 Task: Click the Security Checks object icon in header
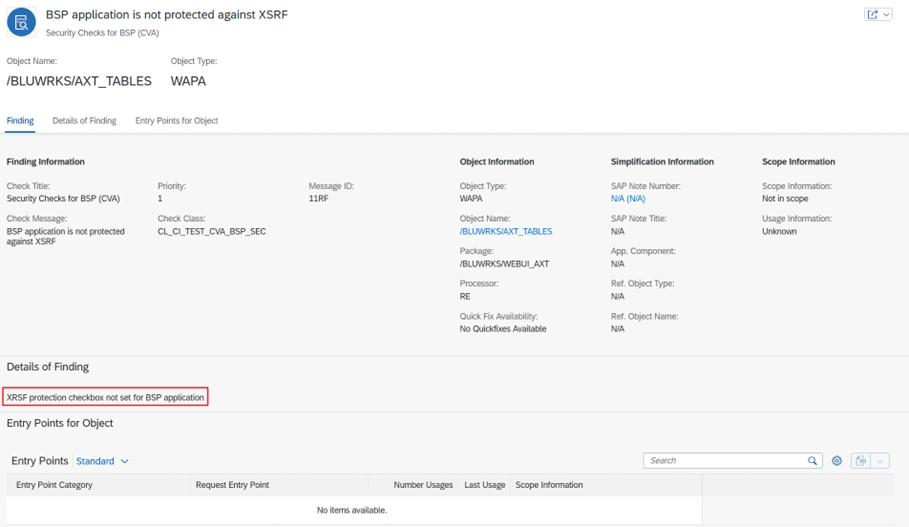21,22
